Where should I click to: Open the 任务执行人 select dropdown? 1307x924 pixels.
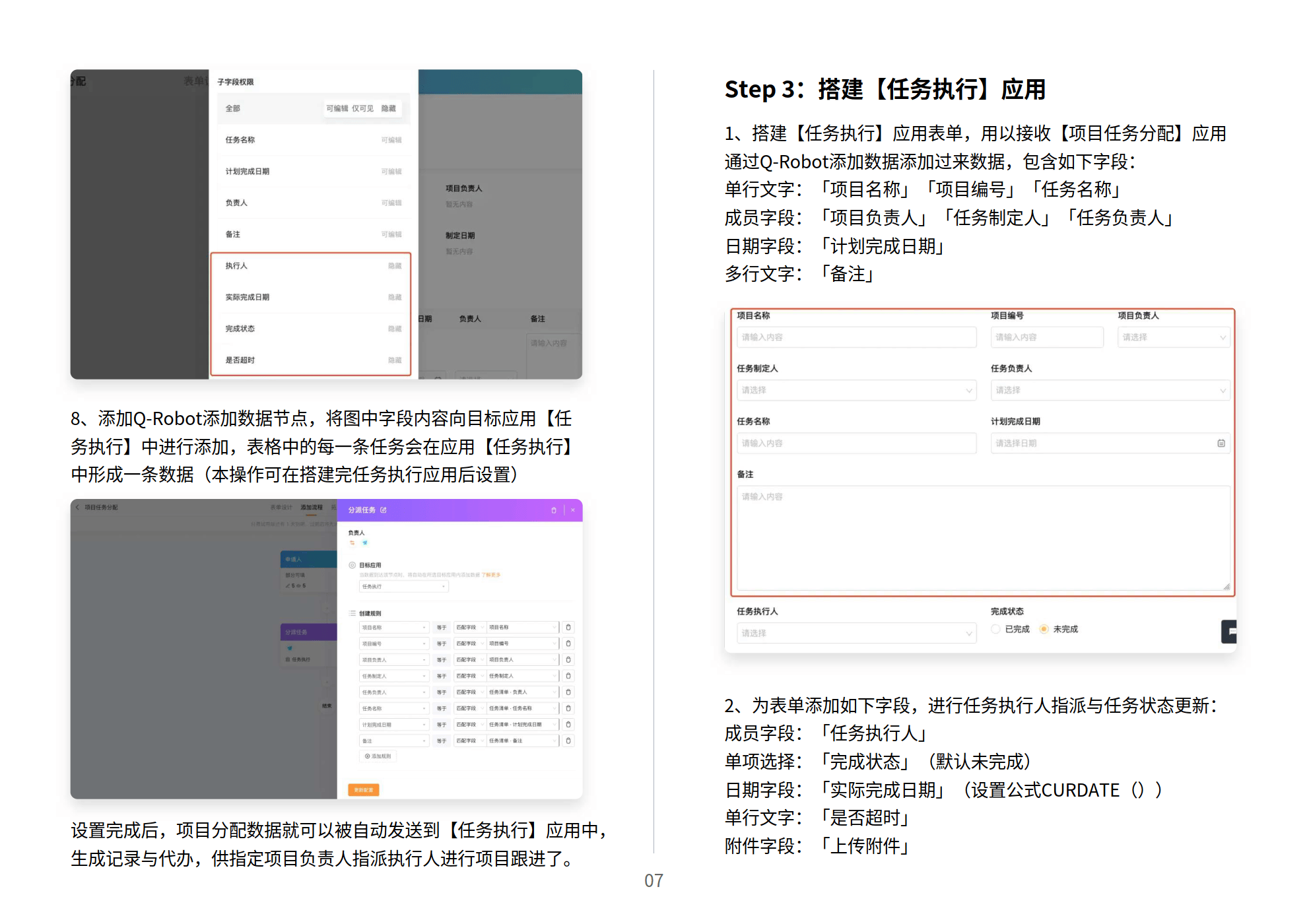pos(856,633)
